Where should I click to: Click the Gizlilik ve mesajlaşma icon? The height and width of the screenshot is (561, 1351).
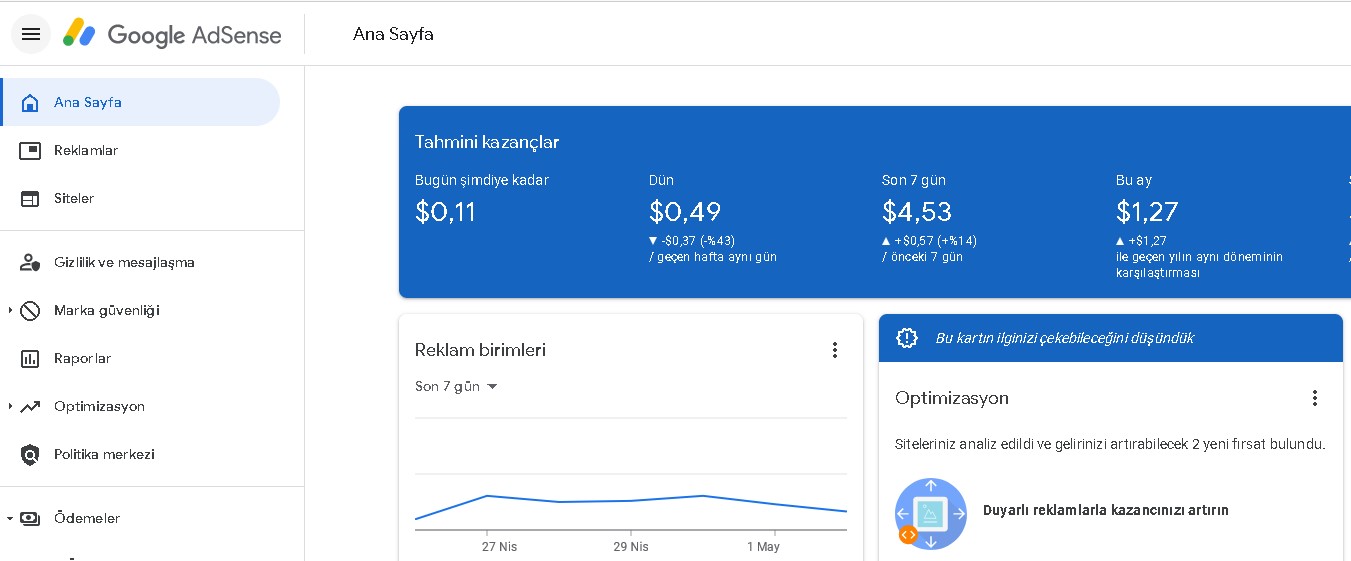coord(30,262)
